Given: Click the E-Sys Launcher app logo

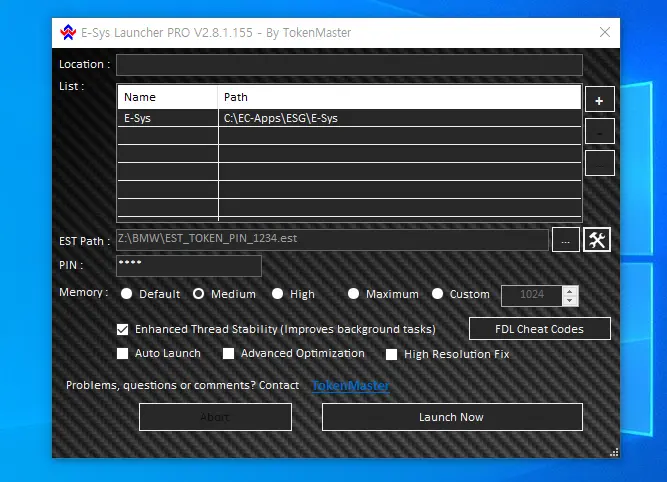Looking at the screenshot, I should click(x=68, y=32).
